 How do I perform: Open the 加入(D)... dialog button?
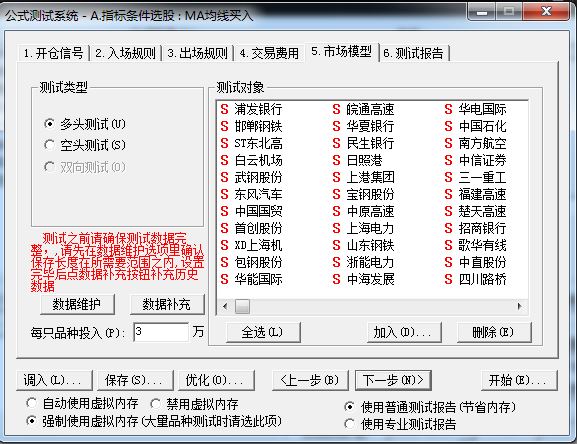pyautogui.click(x=404, y=332)
